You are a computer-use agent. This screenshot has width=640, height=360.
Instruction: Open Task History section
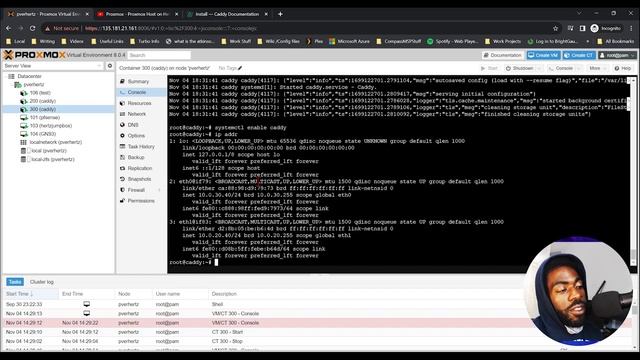(141, 147)
